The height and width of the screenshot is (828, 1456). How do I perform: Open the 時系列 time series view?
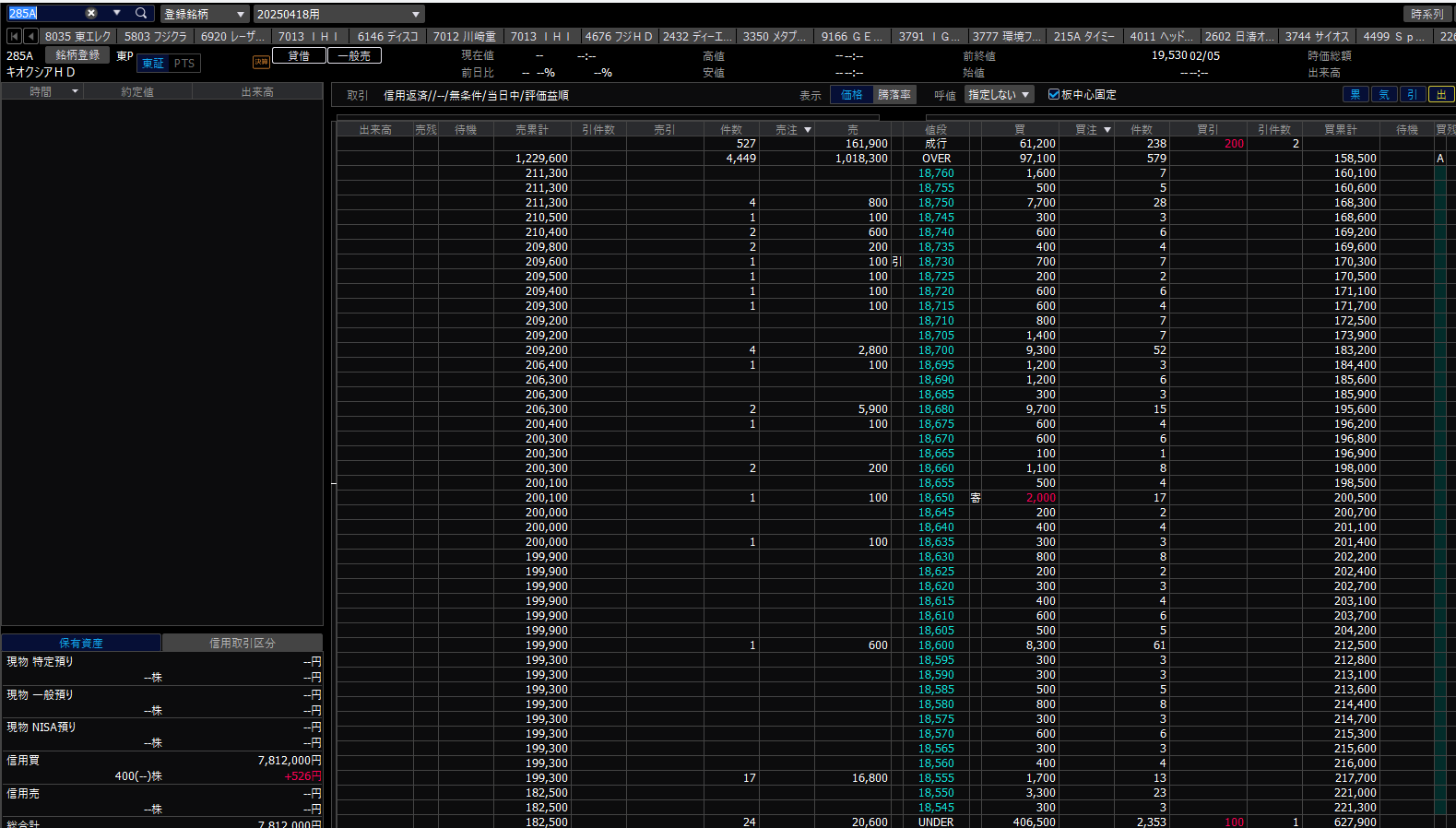pyautogui.click(x=1426, y=14)
